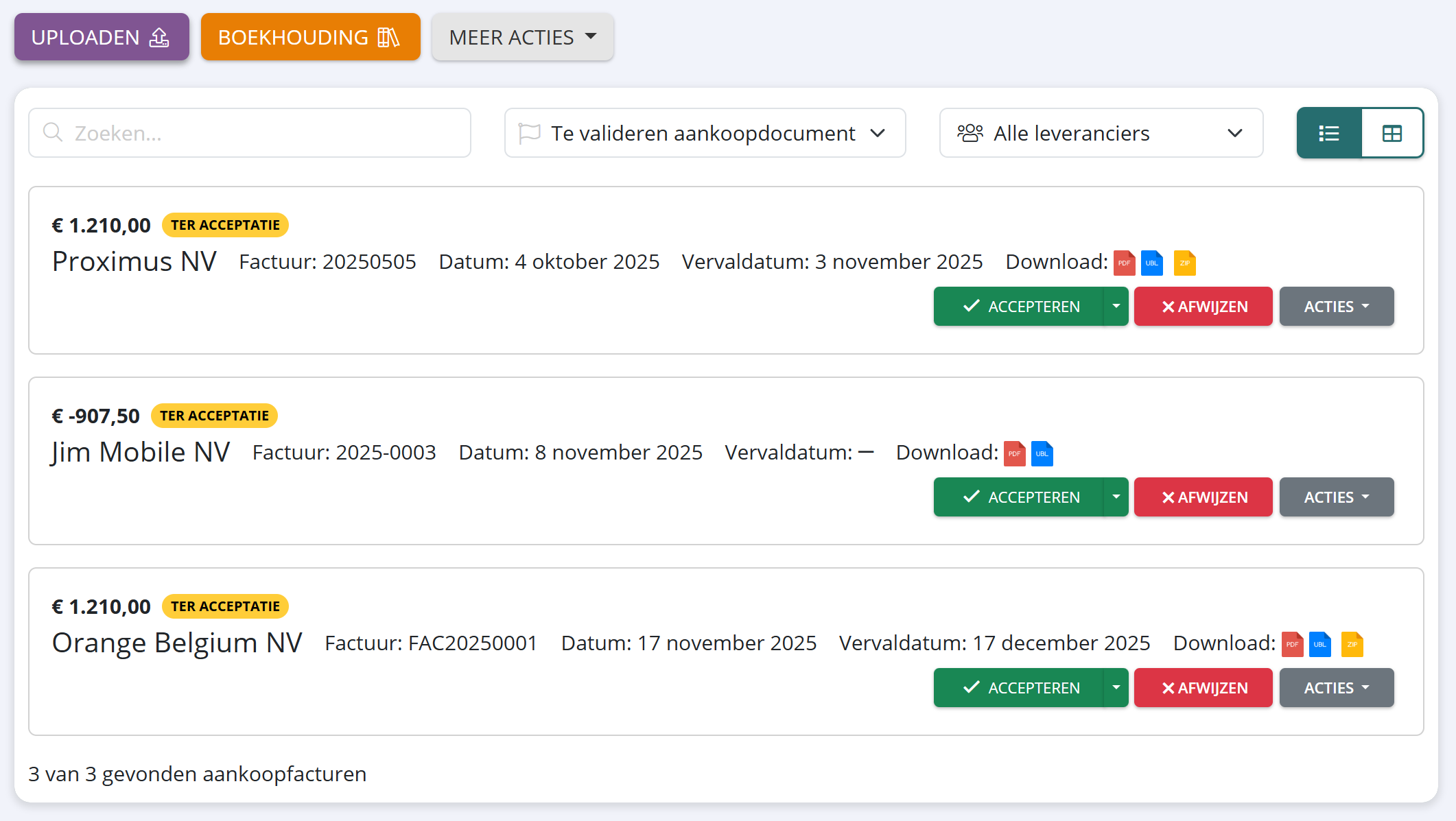1456x821 pixels.
Task: Open Accepteren arrow dropdown for Proximus NV
Action: tap(1116, 307)
